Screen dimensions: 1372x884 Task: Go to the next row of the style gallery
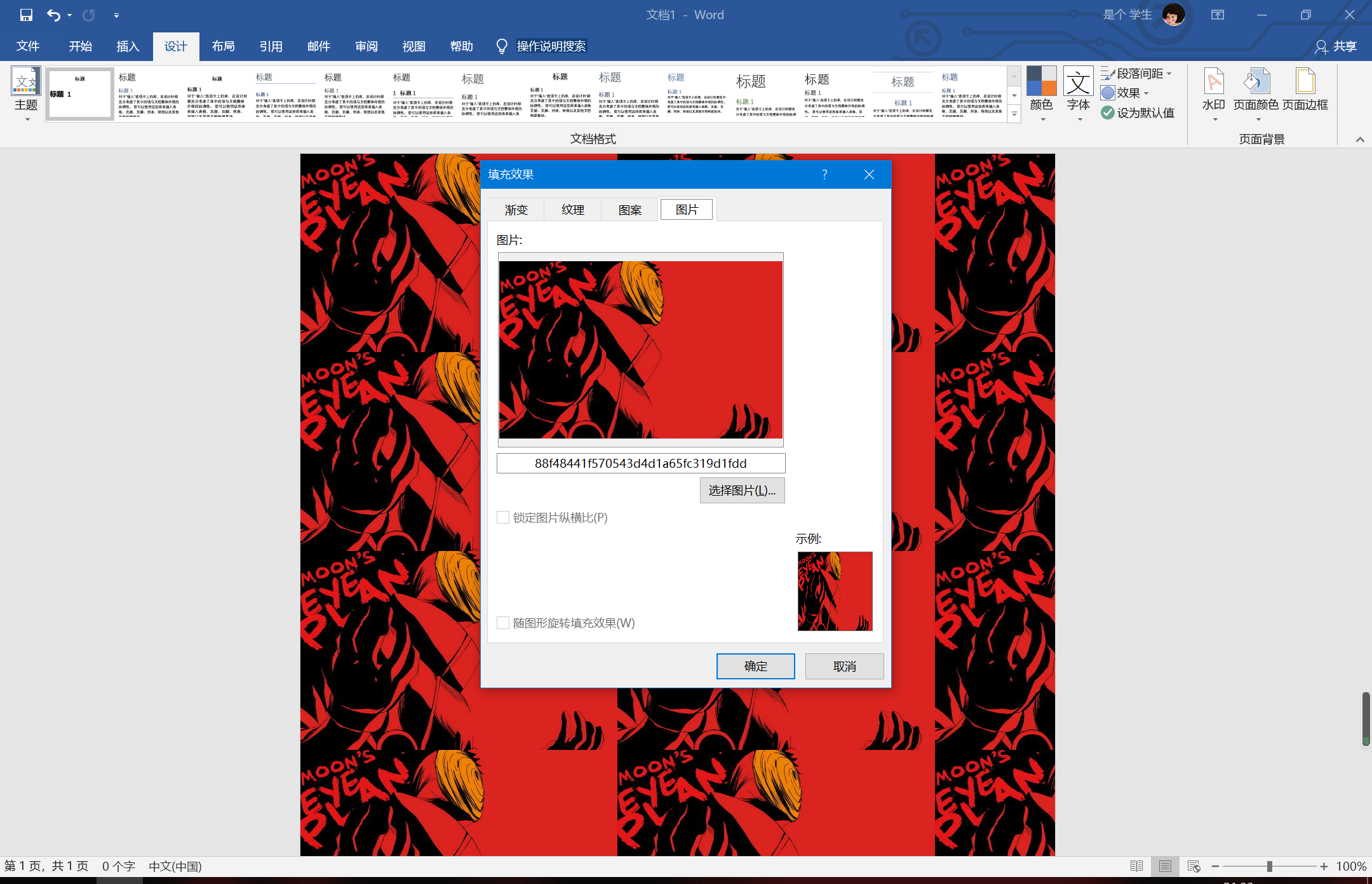1014,96
